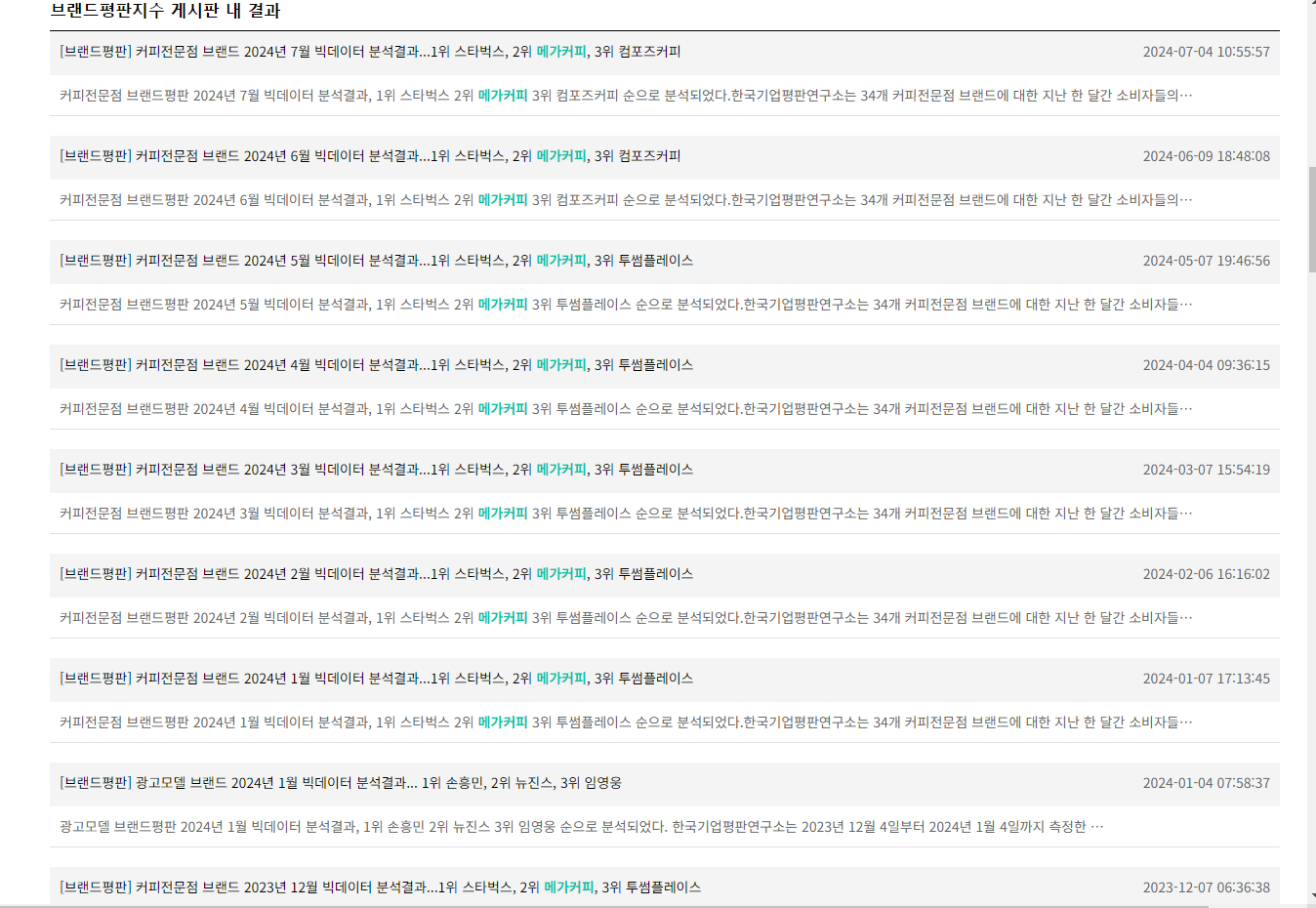This screenshot has height=908, width=1316.
Task: Click the timestamp 2024-04-04 09:36:15
Action: tap(1207, 365)
